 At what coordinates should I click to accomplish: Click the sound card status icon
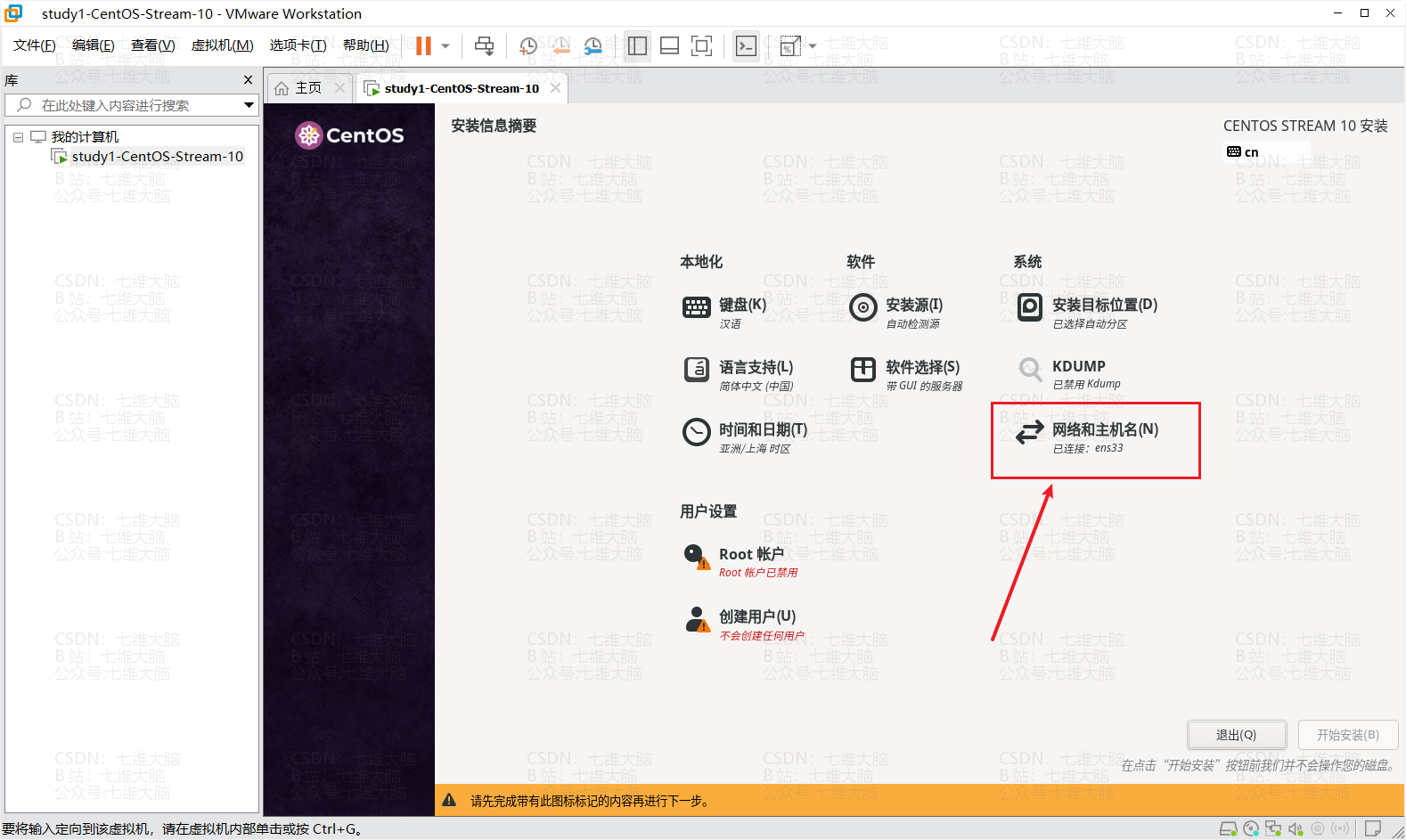coord(1296,829)
